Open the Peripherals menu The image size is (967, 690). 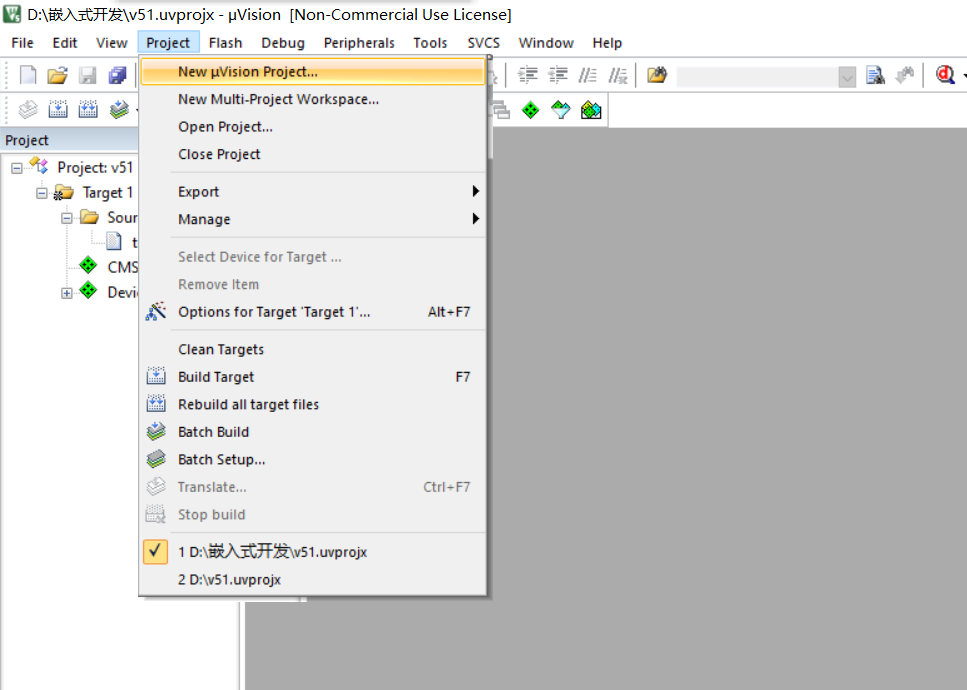[359, 43]
